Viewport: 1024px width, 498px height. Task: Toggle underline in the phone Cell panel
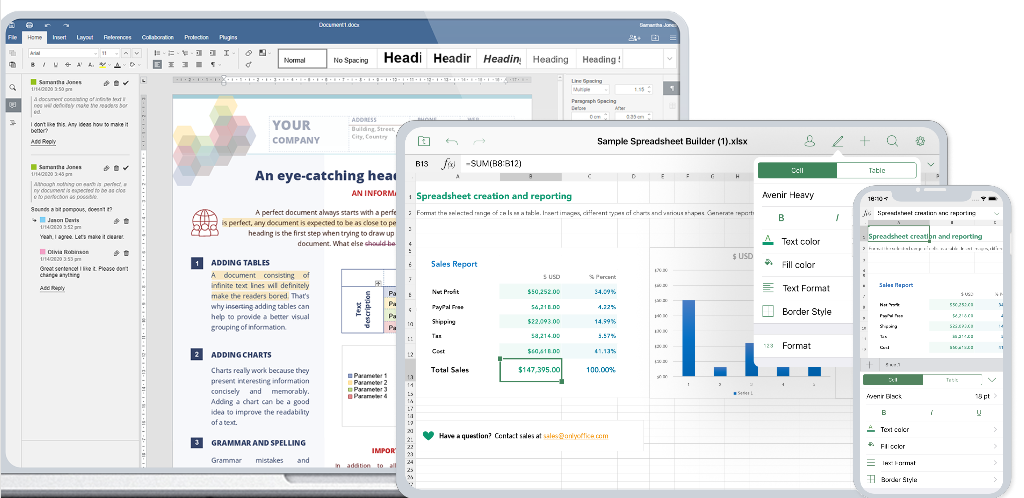click(977, 412)
